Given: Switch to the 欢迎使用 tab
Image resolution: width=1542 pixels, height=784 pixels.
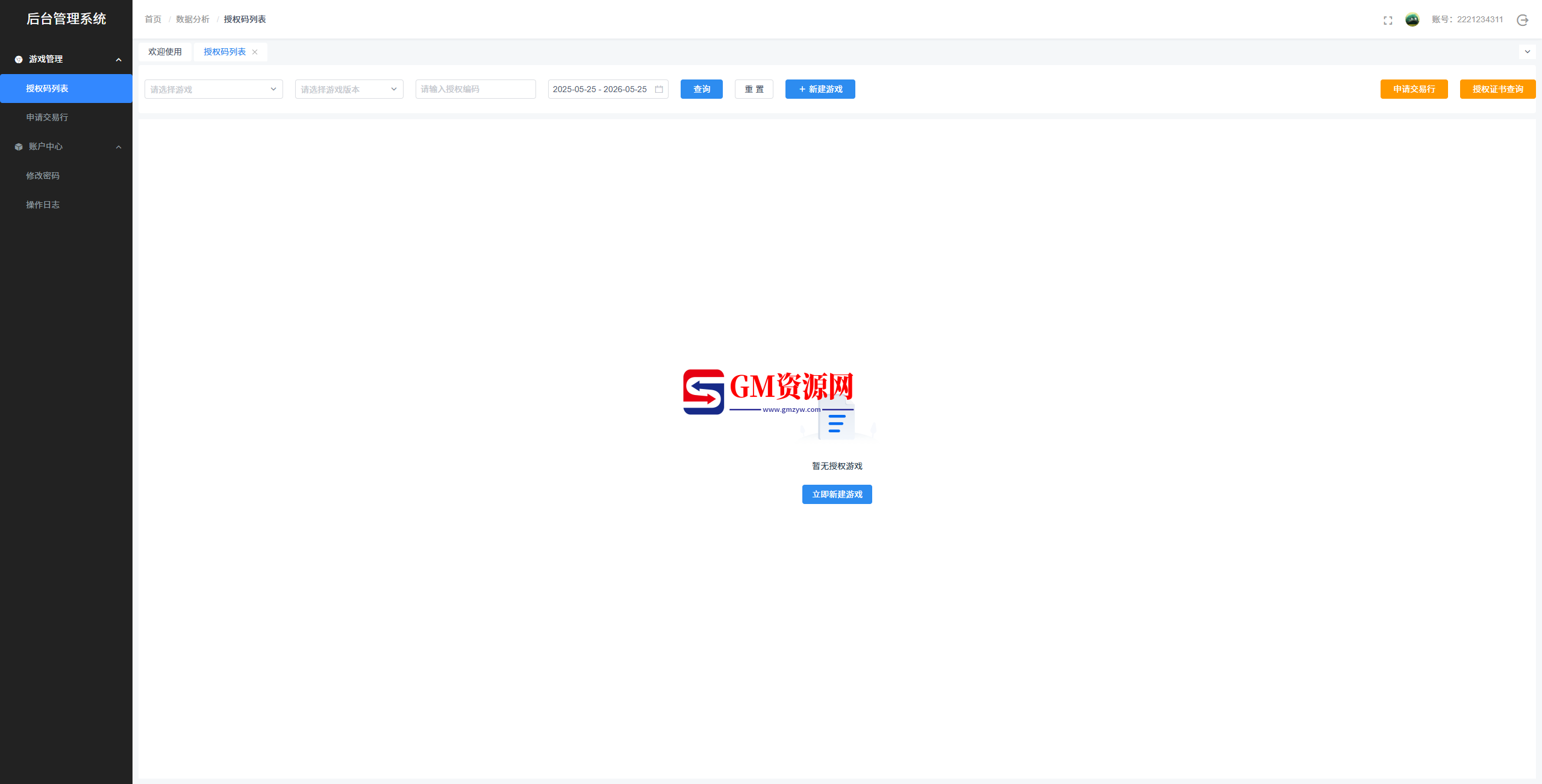Looking at the screenshot, I should [165, 52].
